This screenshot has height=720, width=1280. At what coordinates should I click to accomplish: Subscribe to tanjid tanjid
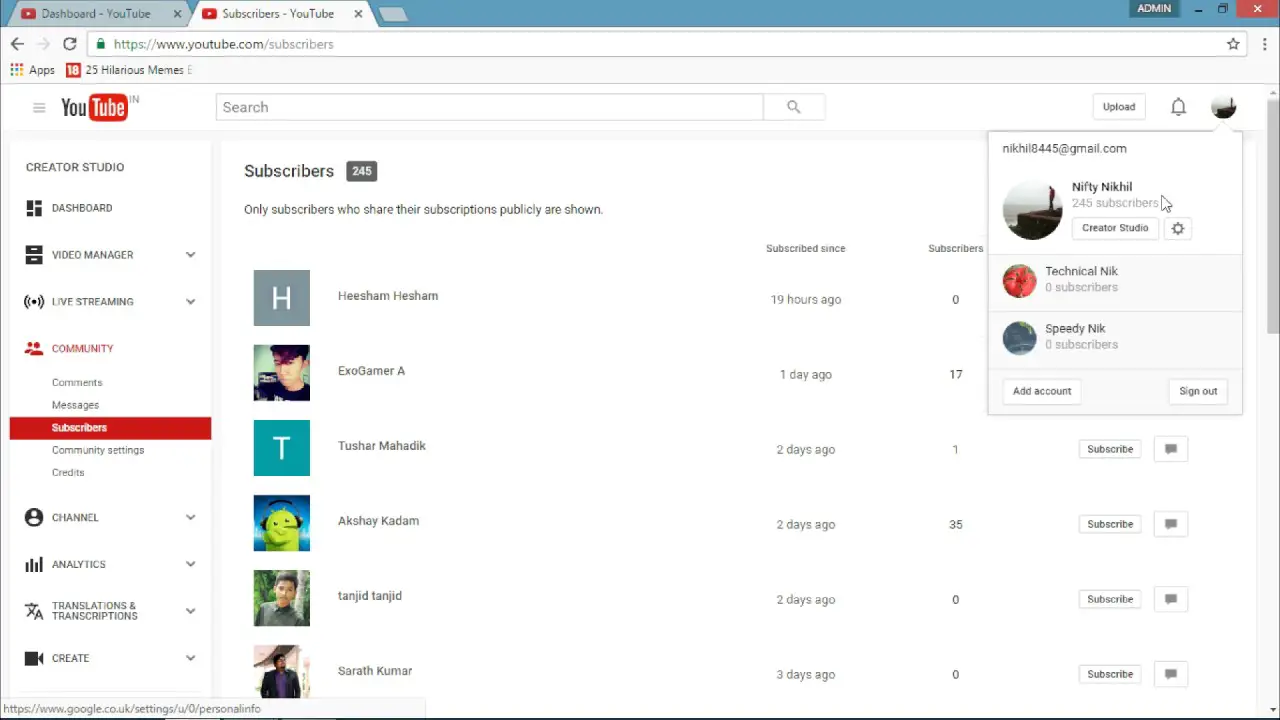(1110, 599)
